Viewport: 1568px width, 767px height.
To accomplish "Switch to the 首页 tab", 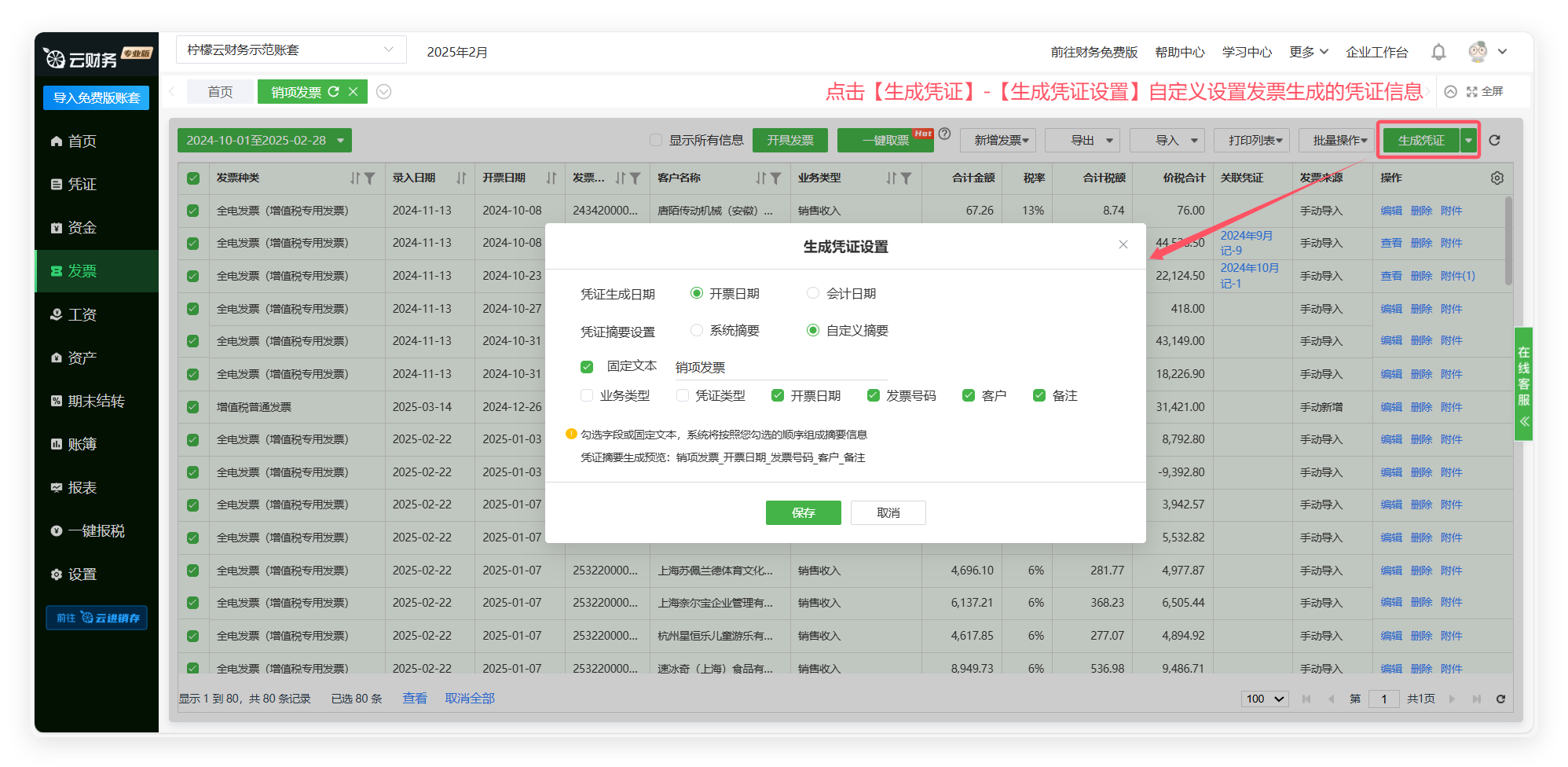I will [220, 92].
